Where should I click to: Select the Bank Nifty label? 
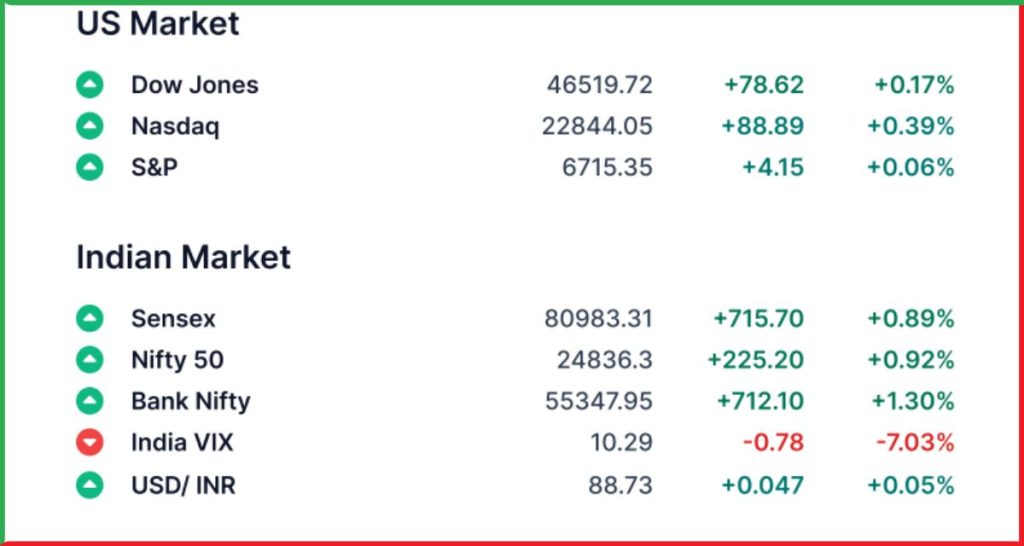[x=190, y=401]
